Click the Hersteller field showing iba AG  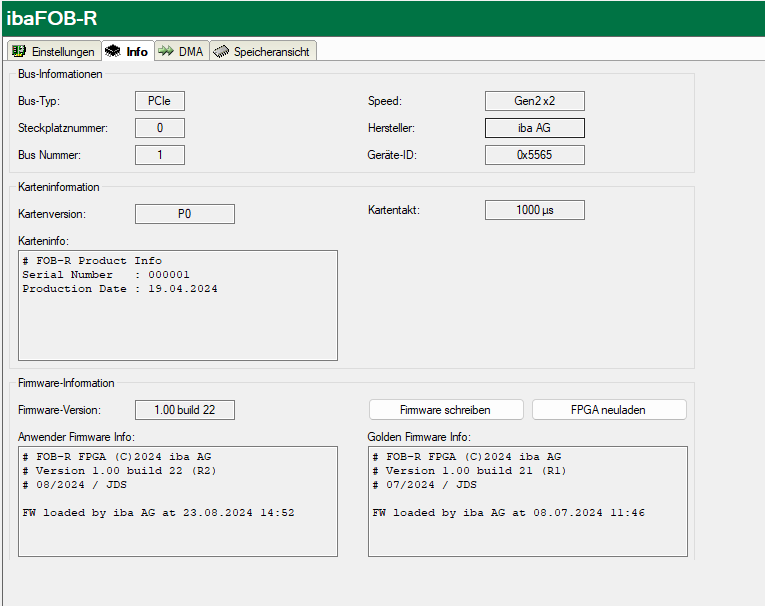click(534, 128)
